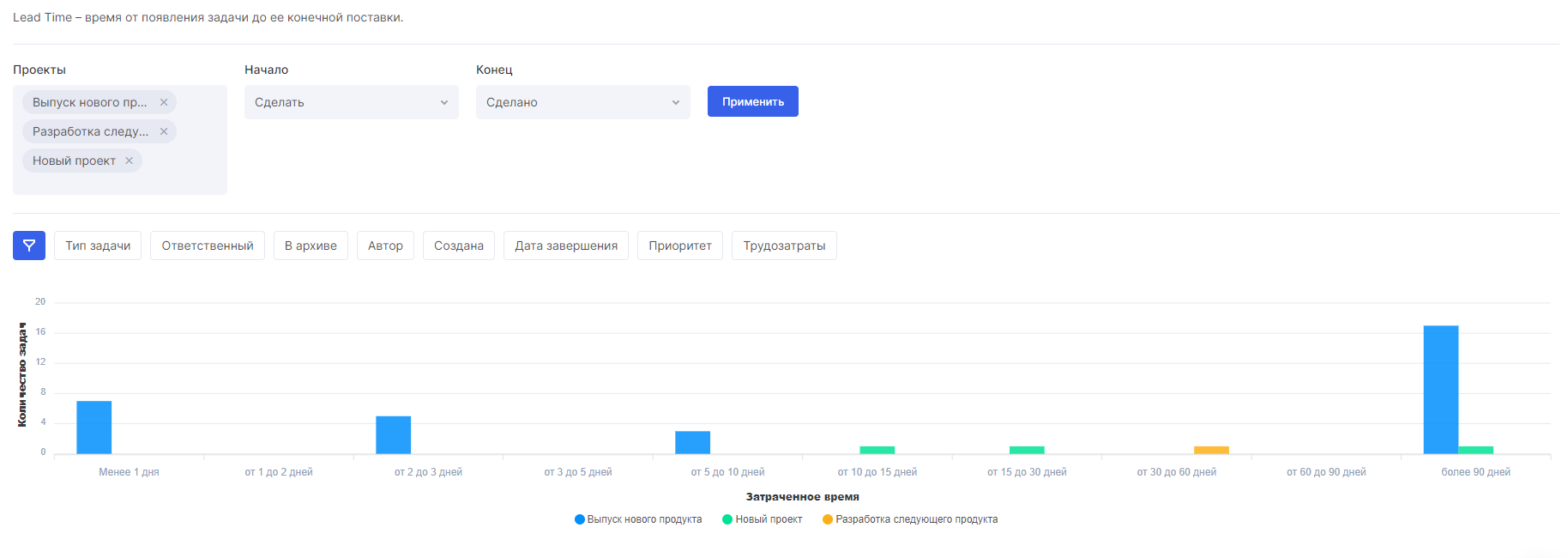Toggle "Новый проект" legend series
Image resolution: width=1568 pixels, height=558 pixels.
point(763,519)
